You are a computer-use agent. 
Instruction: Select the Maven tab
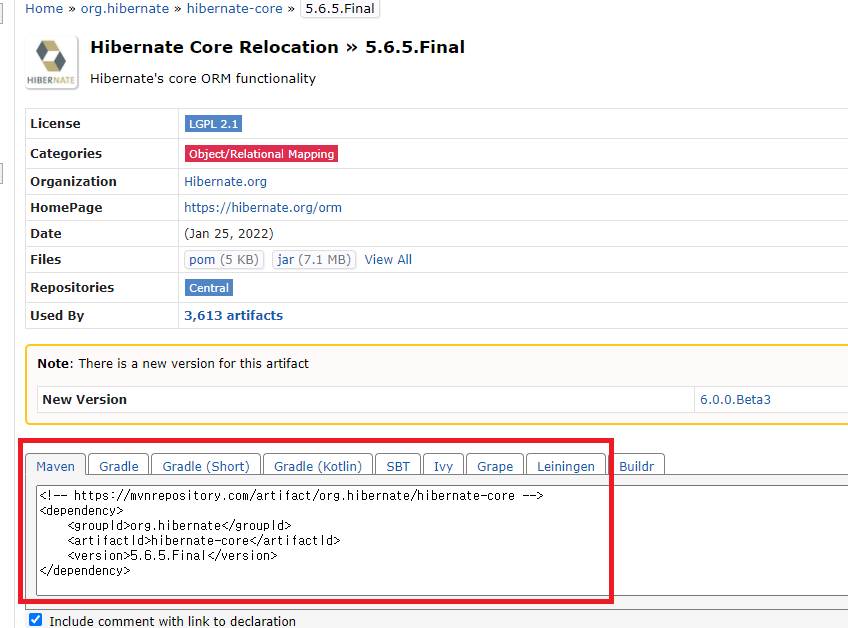pyautogui.click(x=55, y=466)
